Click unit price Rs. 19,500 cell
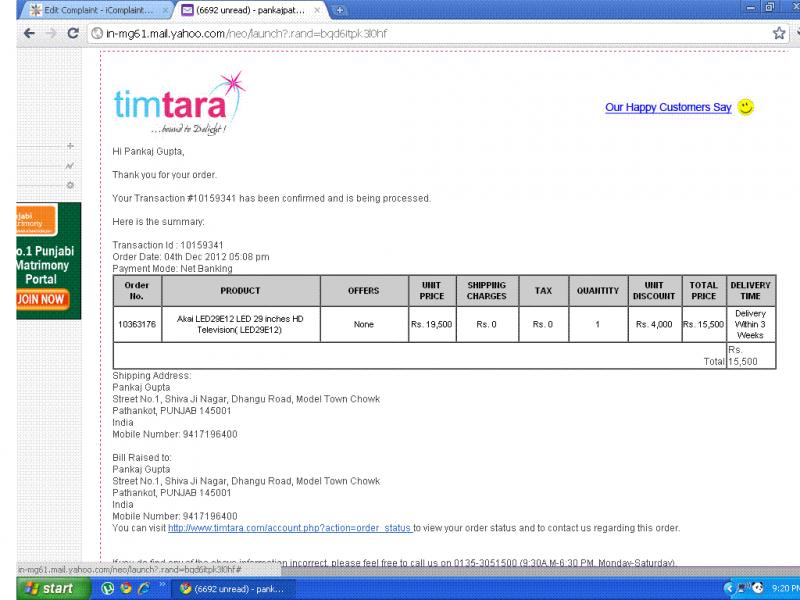 432,324
